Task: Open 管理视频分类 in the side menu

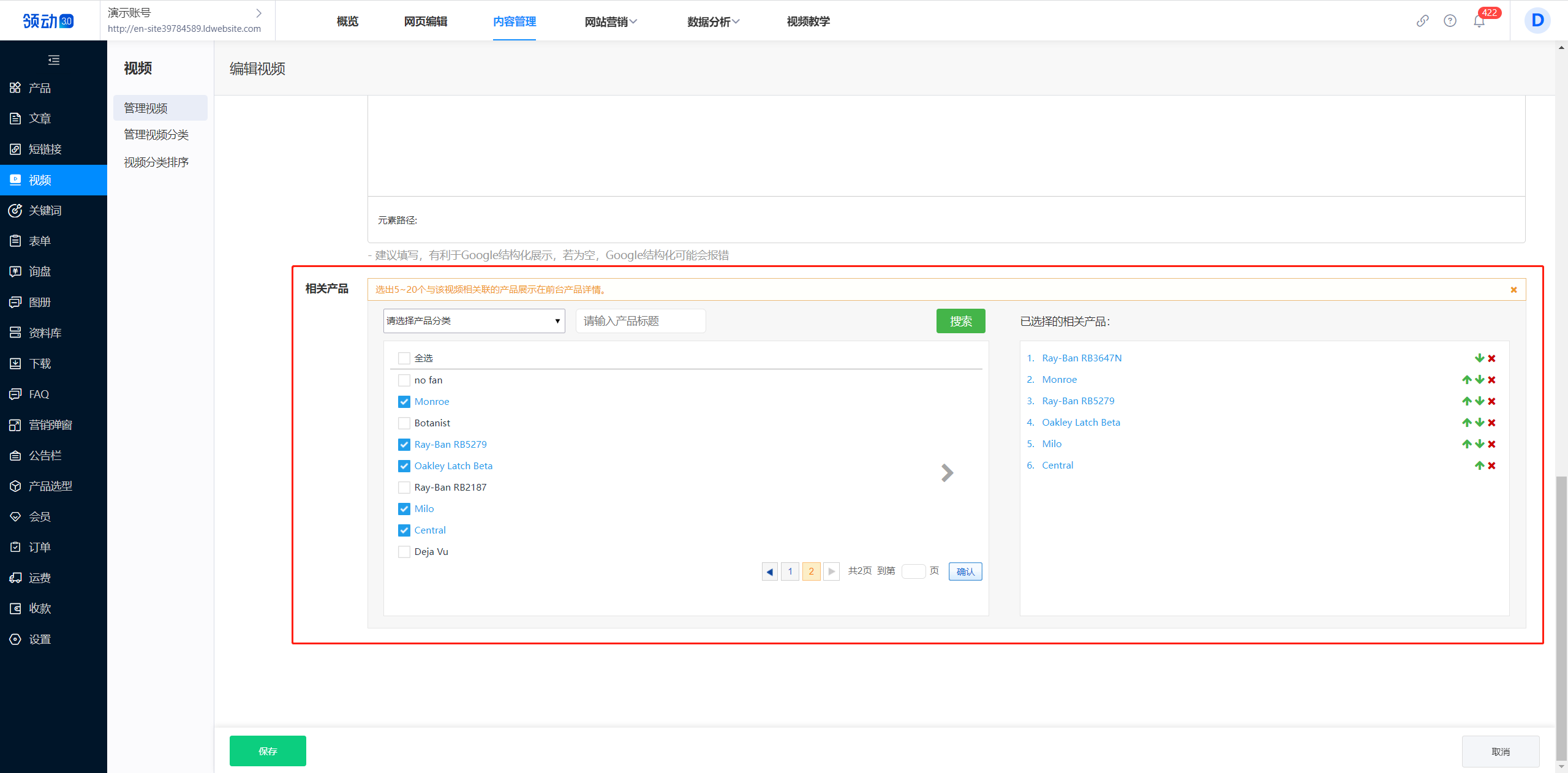Action: 156,135
